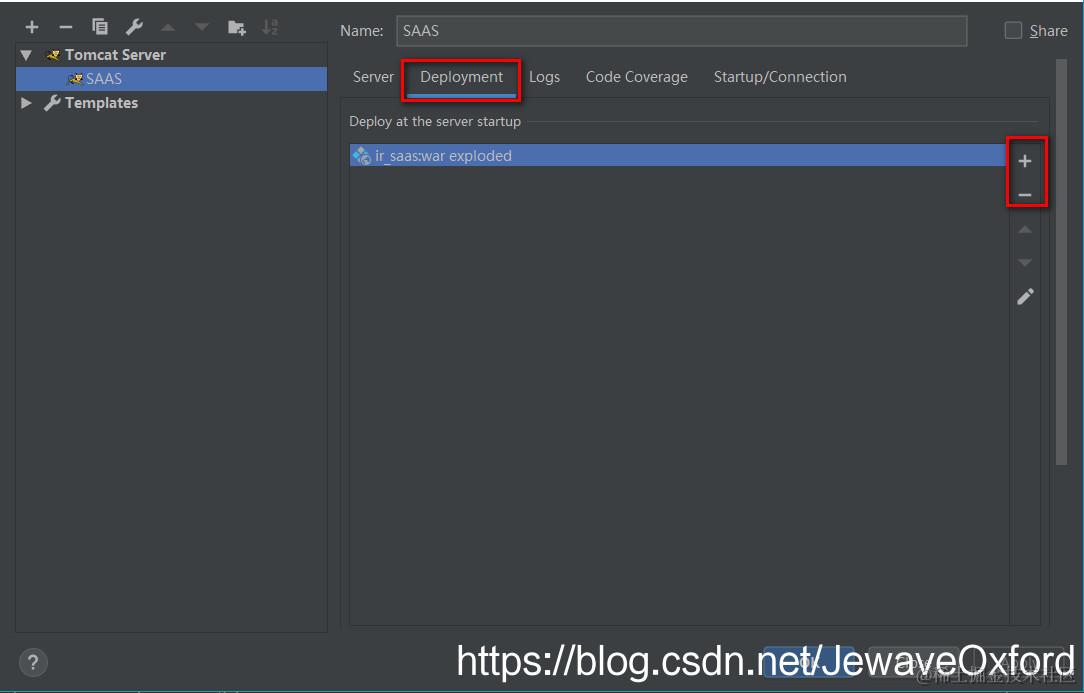Screen dimensions: 1084x693
Task: Expand the Templates tree node
Action: (x=26, y=103)
